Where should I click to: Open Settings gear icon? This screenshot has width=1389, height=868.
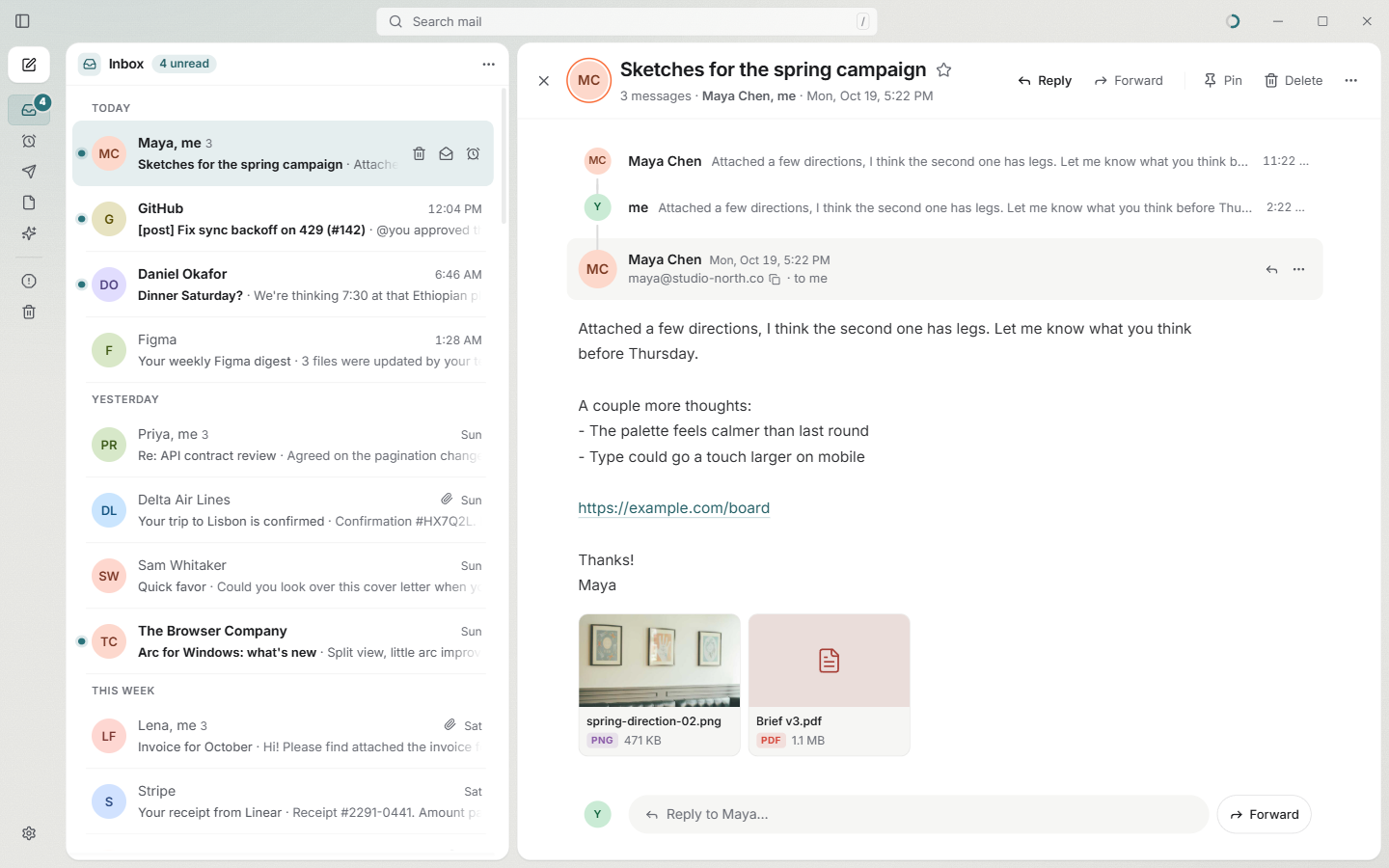click(x=29, y=833)
